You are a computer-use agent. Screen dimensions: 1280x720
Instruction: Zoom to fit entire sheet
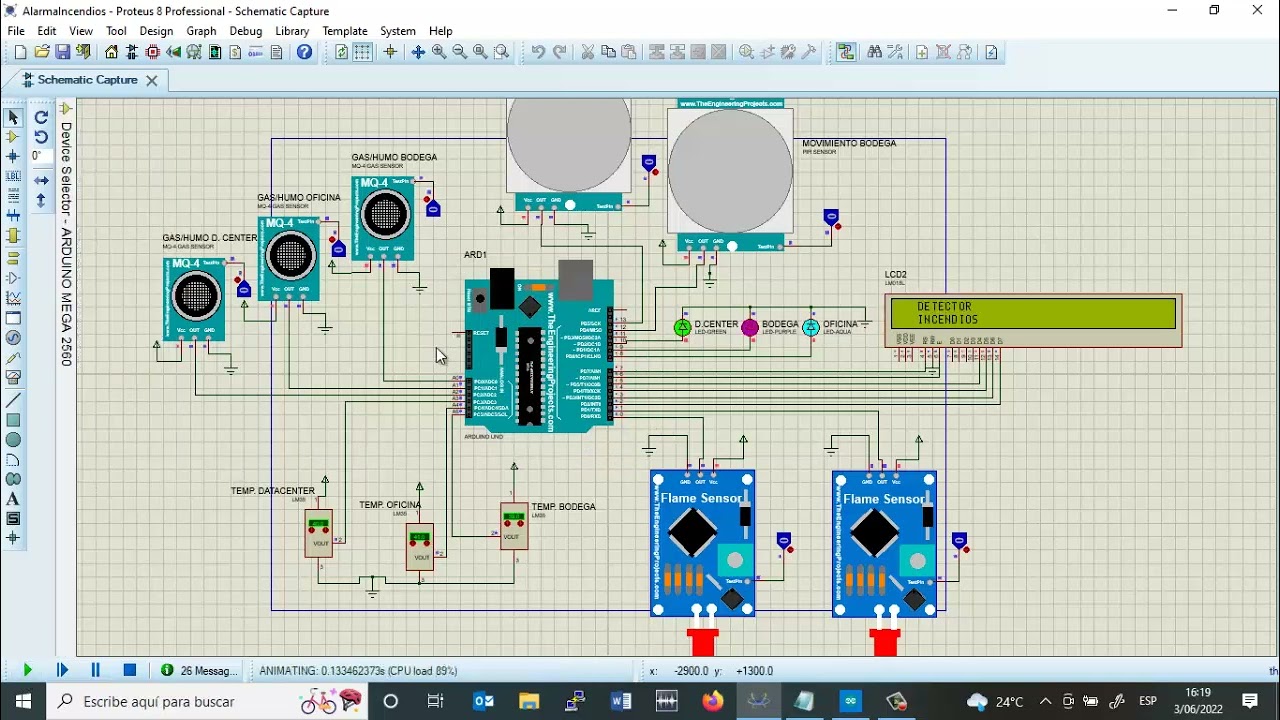[480, 52]
